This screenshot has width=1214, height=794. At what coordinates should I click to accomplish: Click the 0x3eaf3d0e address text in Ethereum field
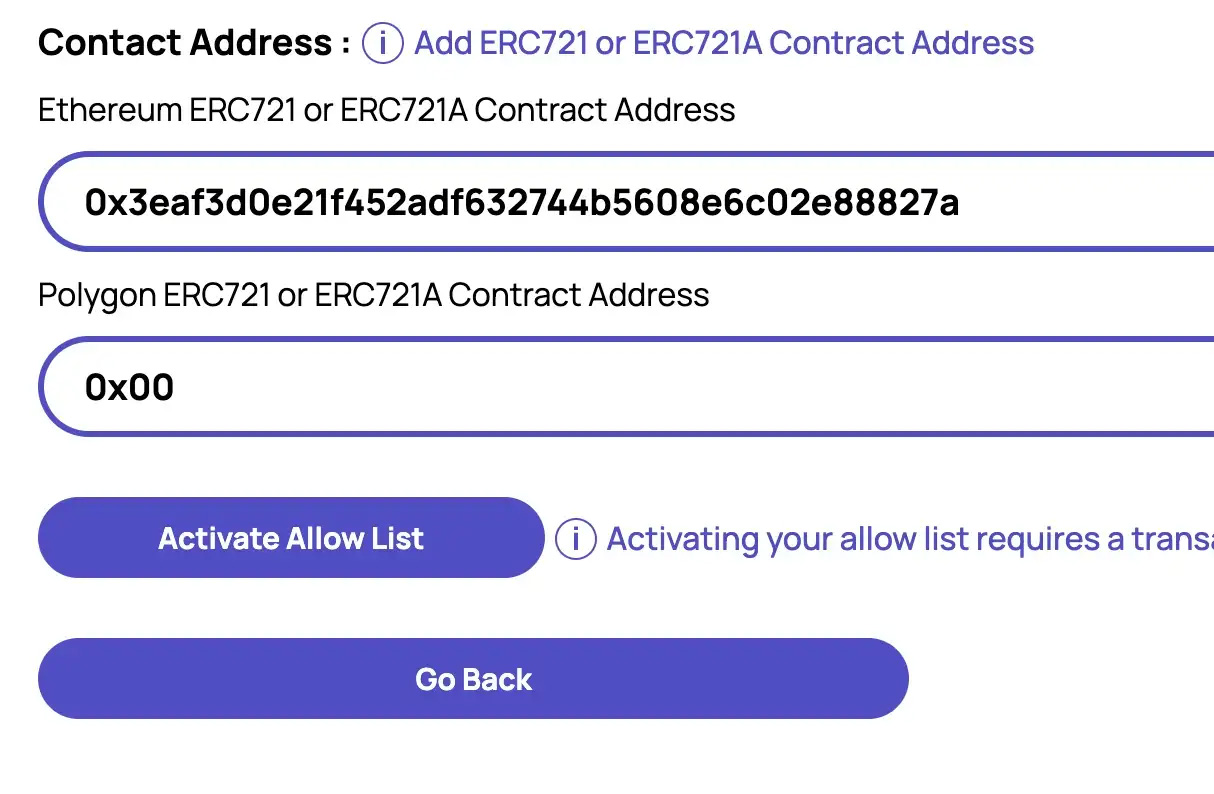pos(521,203)
